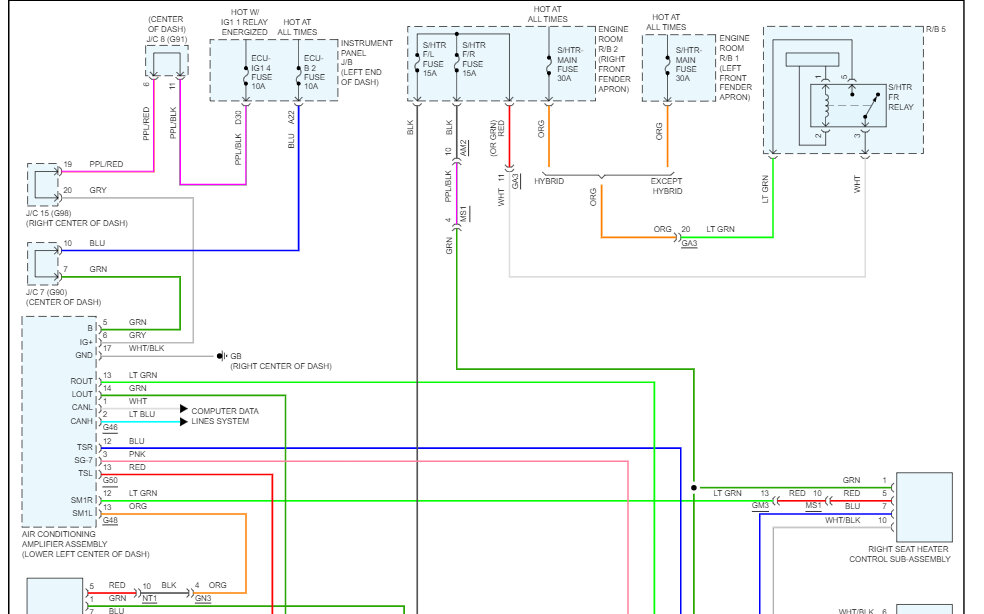Click the G46 connector reference
This screenshot has height=614, width=984.
click(110, 428)
